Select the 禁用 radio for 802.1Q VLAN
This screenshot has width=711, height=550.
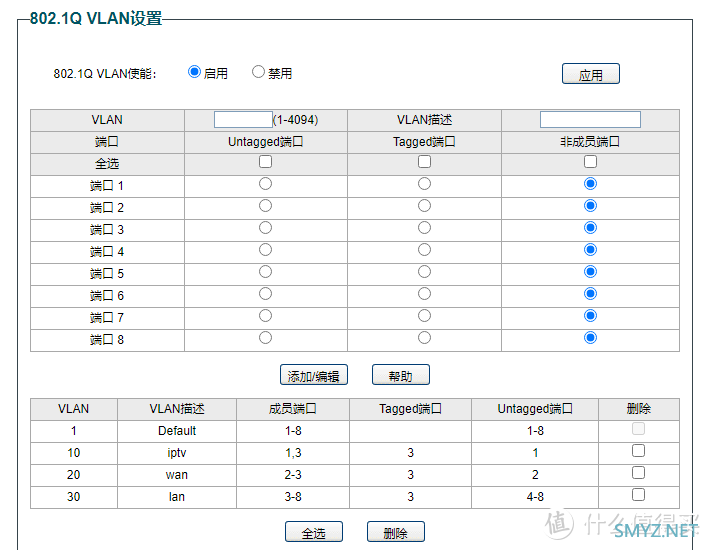pos(258,72)
